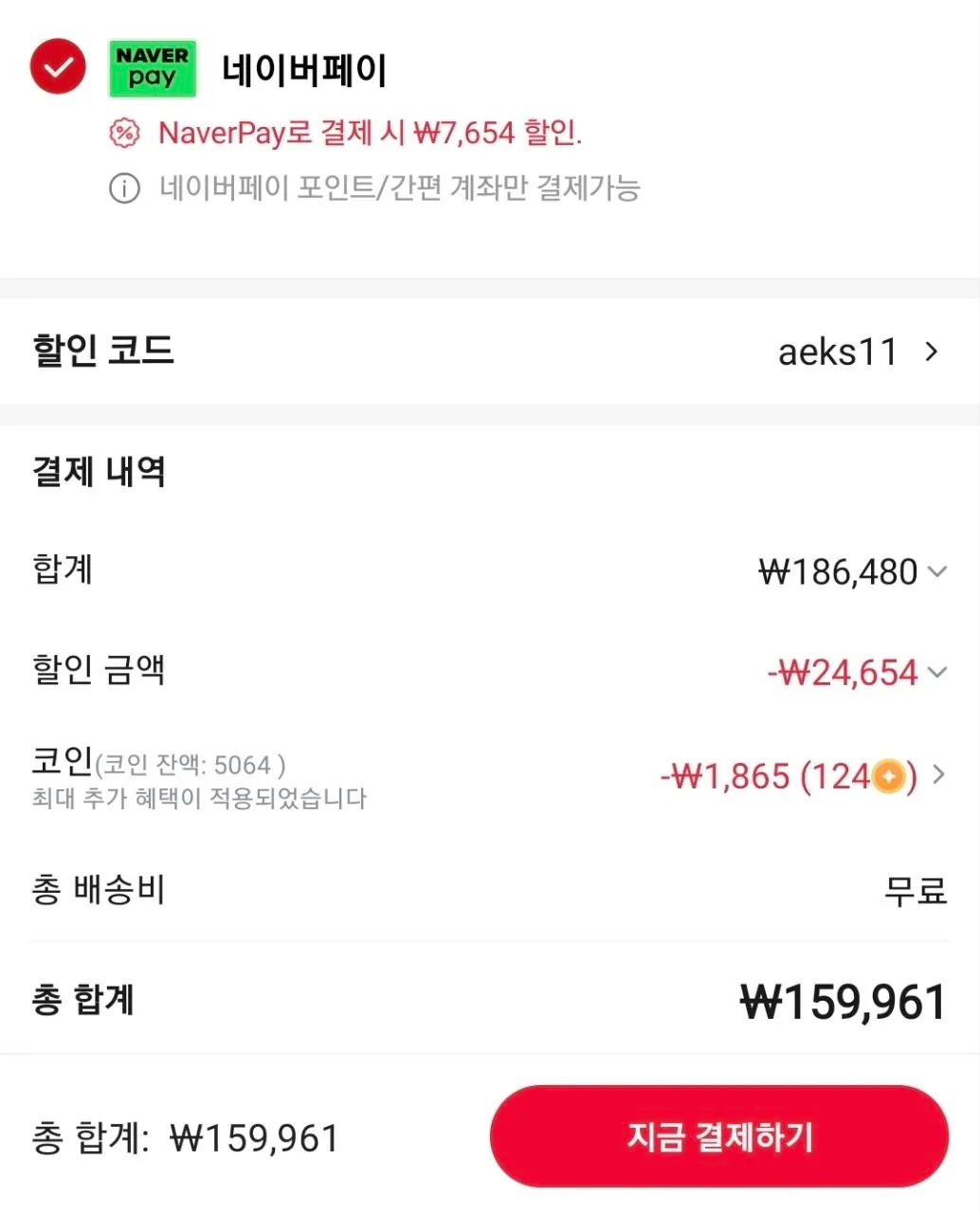This screenshot has width=980, height=1213.
Task: Expand the 합계 subtotal chevron
Action: click(x=937, y=571)
